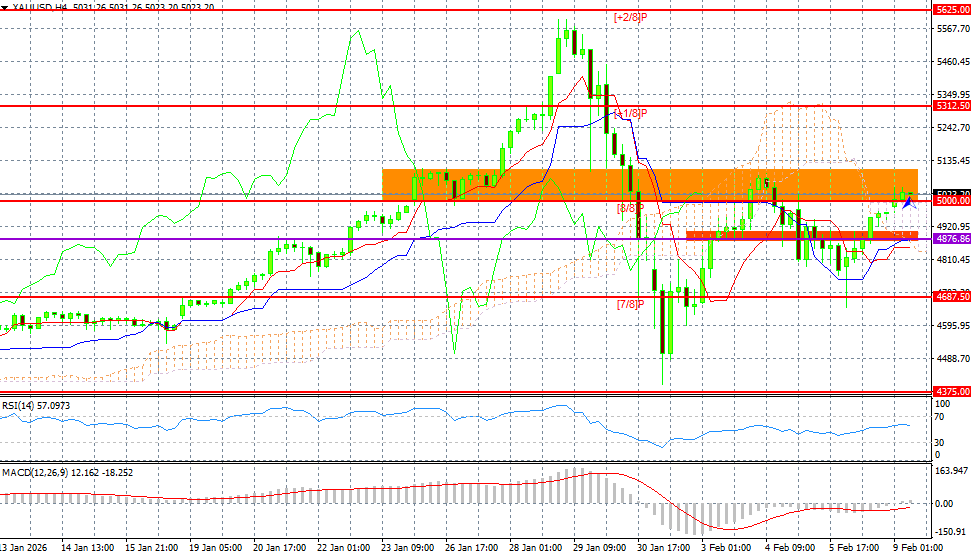Click the 28 Jan 01:00 time label
This screenshot has width=971, height=558.
[x=536, y=548]
